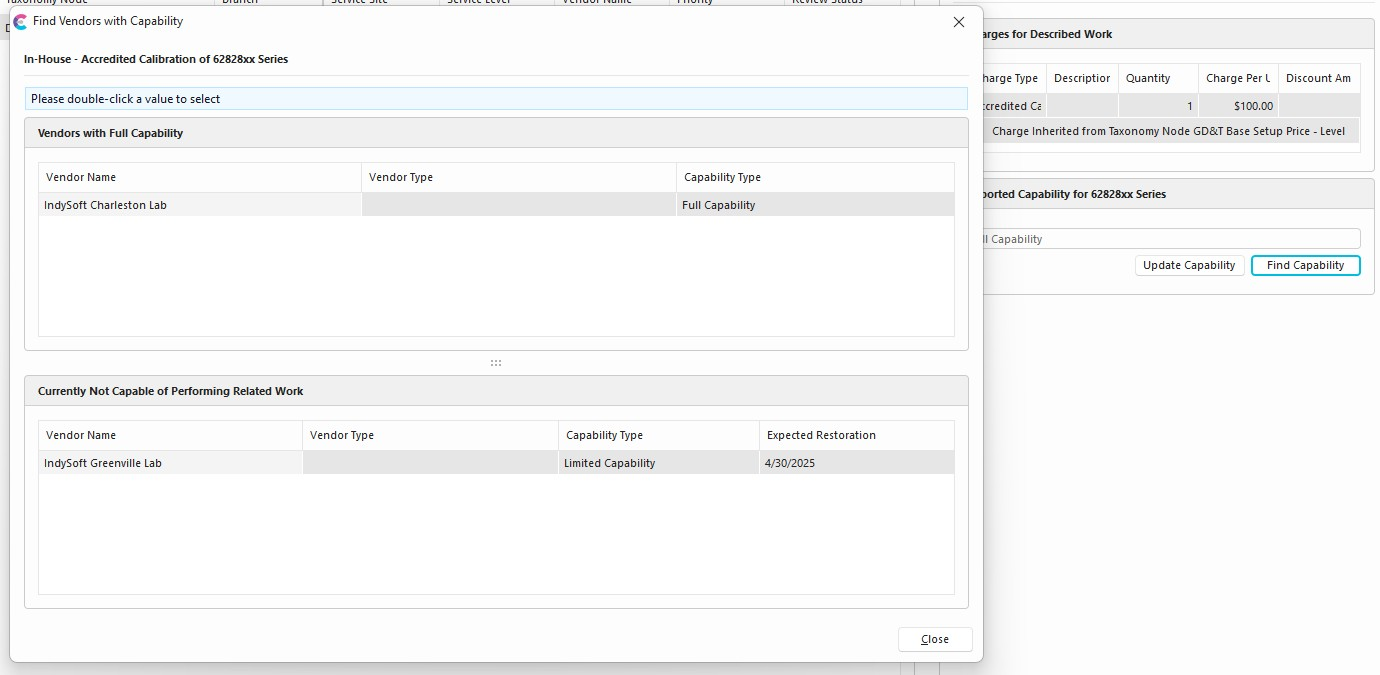Select the IndySoft Charleston Lab vendor row
This screenshot has height=675, width=1380.
[200, 205]
